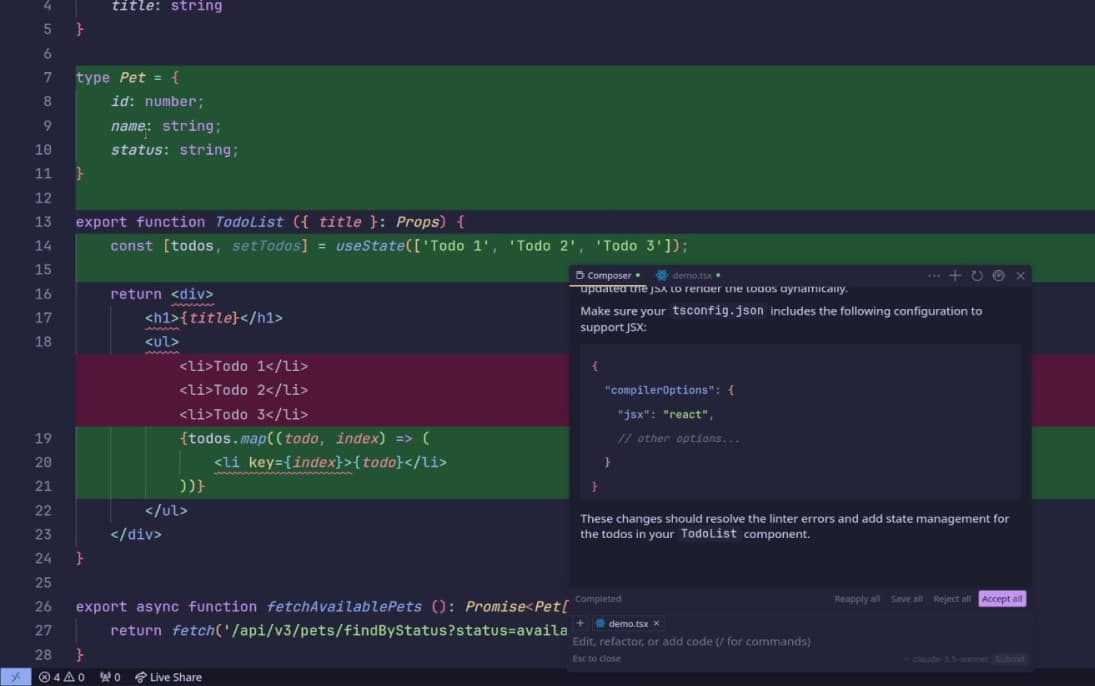Start a Live Share session

(168, 677)
